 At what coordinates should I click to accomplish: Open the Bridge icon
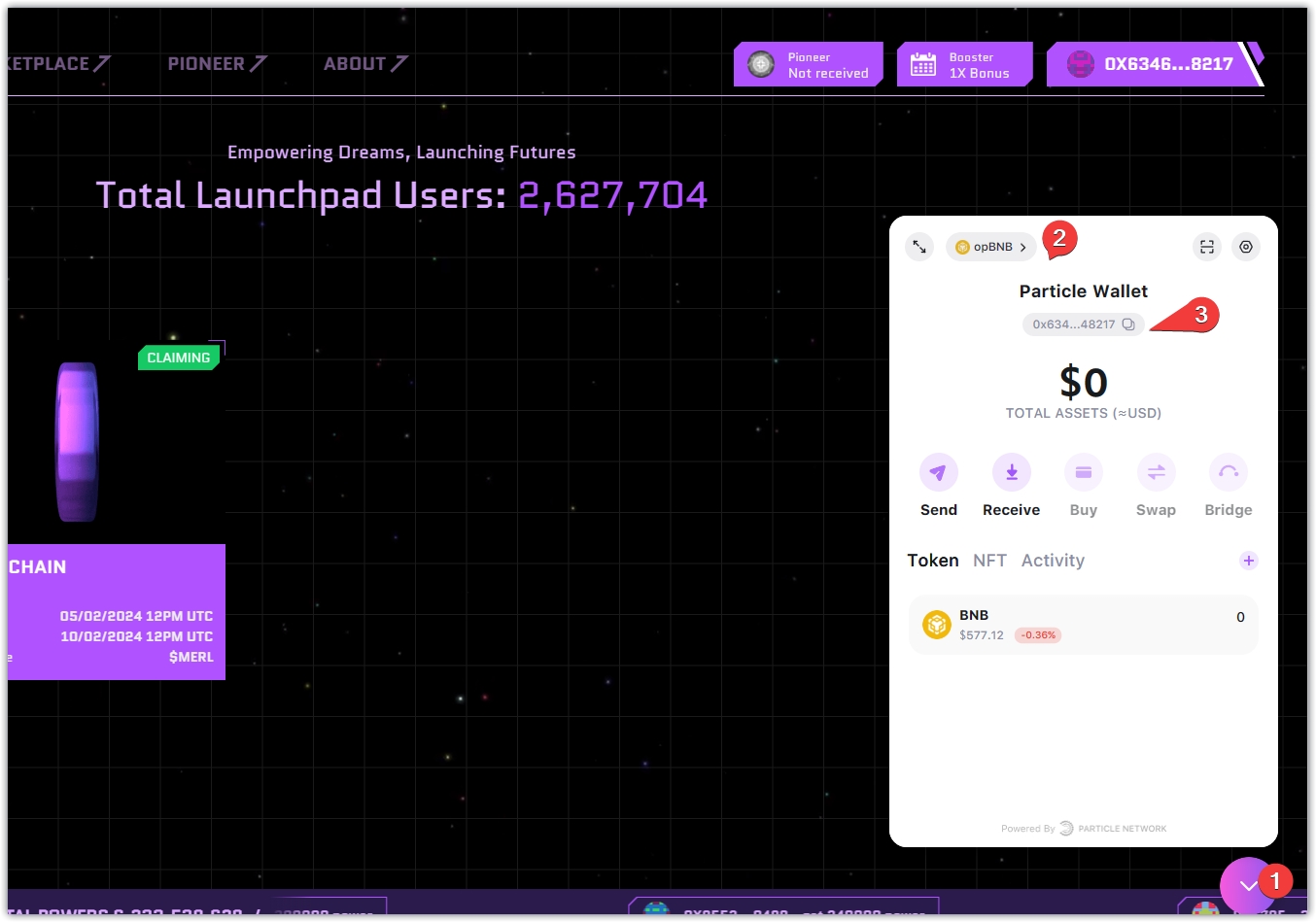[x=1228, y=473]
